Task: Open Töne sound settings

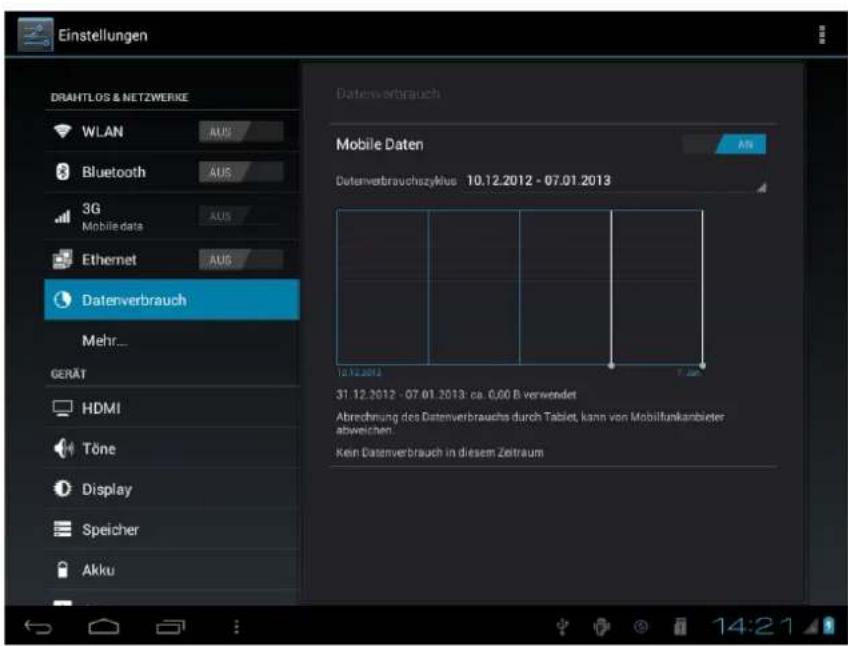Action: coord(172,449)
